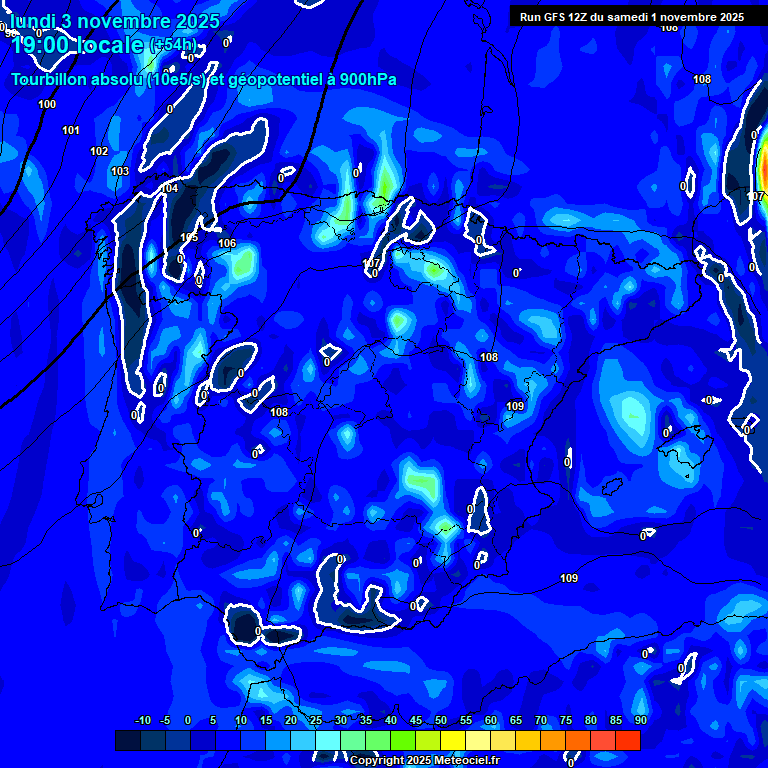The height and width of the screenshot is (768, 768).
Task: Click the red swatch at the scale's end
Action: click(x=627, y=740)
